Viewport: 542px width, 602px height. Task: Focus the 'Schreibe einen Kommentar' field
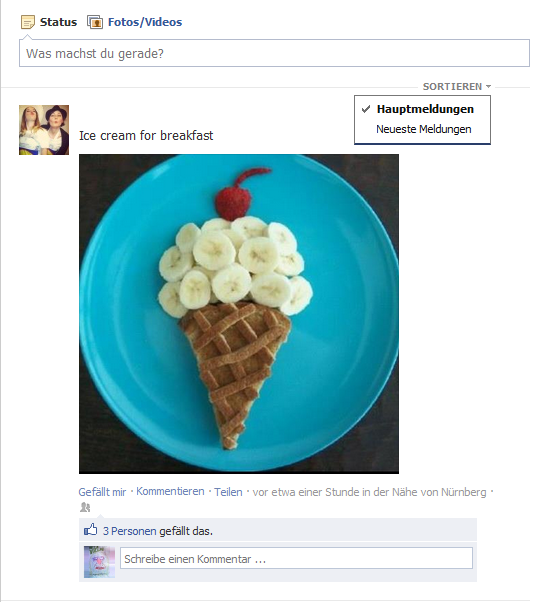(296, 558)
